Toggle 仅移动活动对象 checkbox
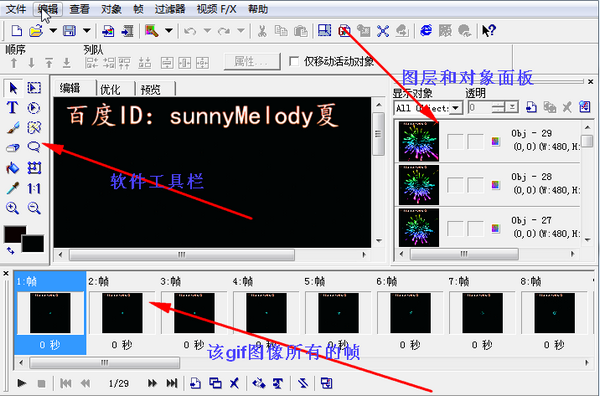600x396 pixels. (x=294, y=61)
